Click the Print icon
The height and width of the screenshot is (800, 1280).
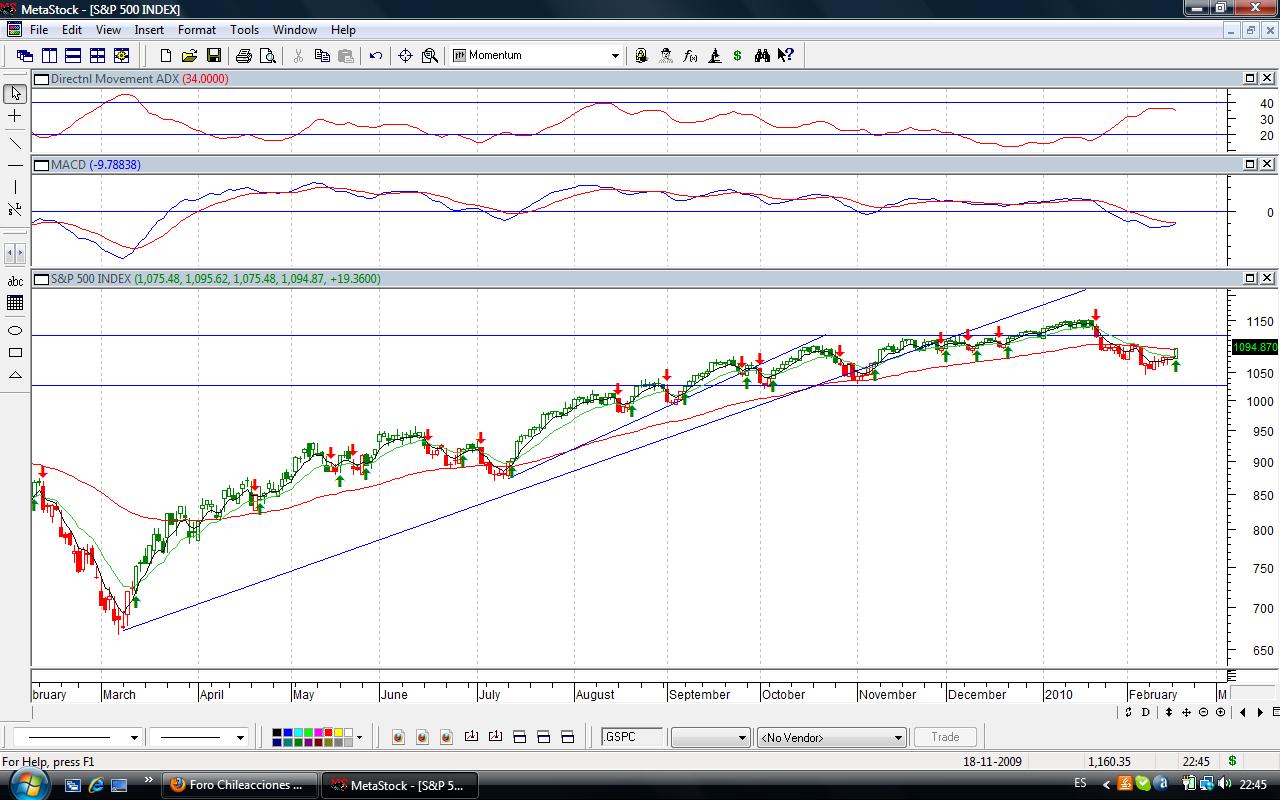(243, 56)
